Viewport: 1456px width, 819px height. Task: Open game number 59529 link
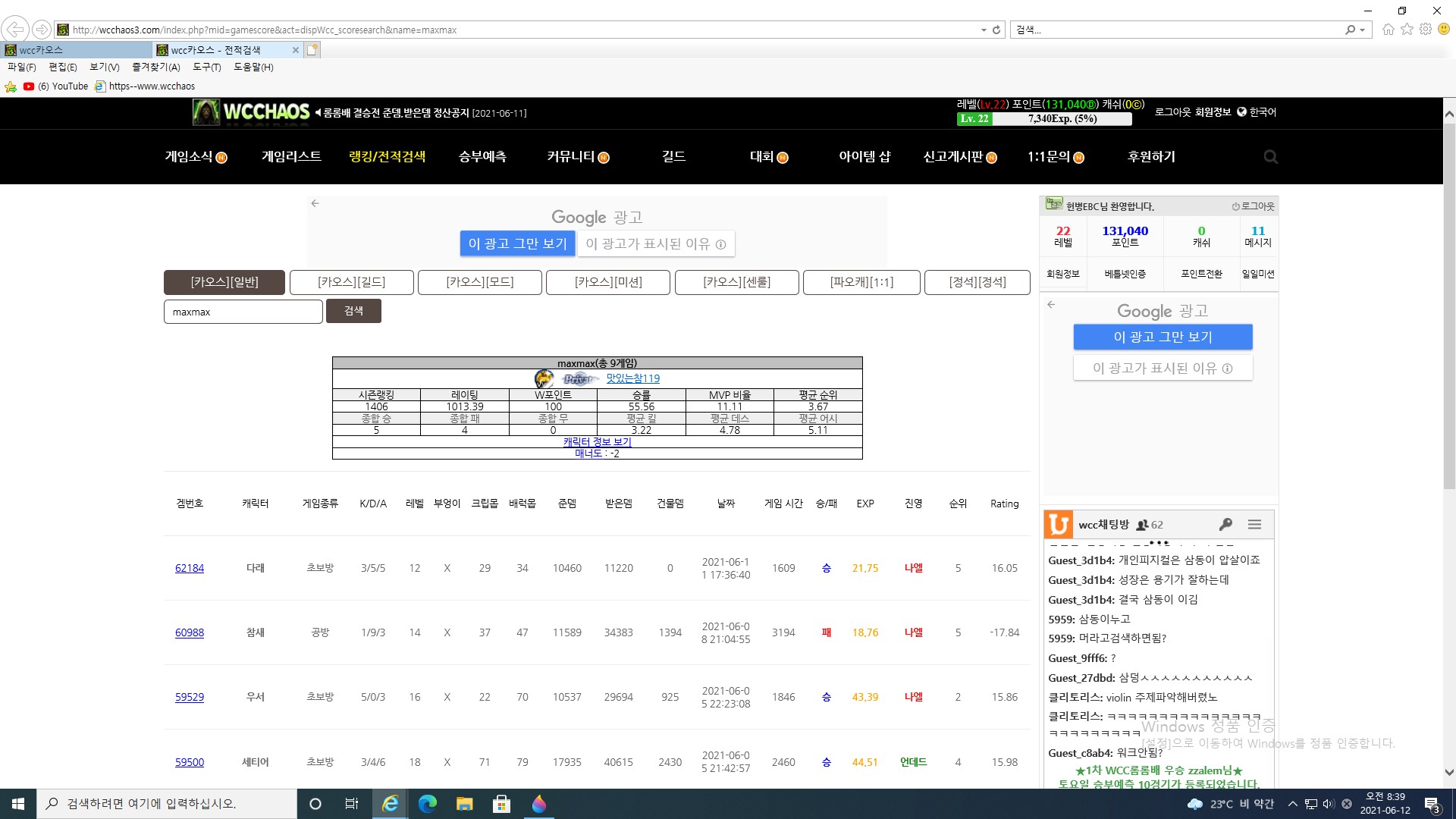(x=190, y=697)
